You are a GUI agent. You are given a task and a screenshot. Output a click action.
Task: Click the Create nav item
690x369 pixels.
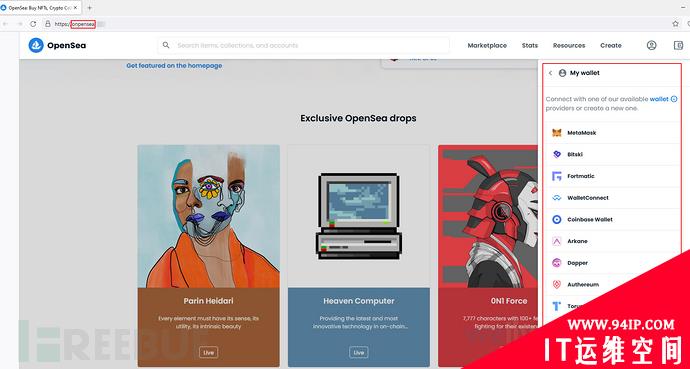[x=611, y=45]
